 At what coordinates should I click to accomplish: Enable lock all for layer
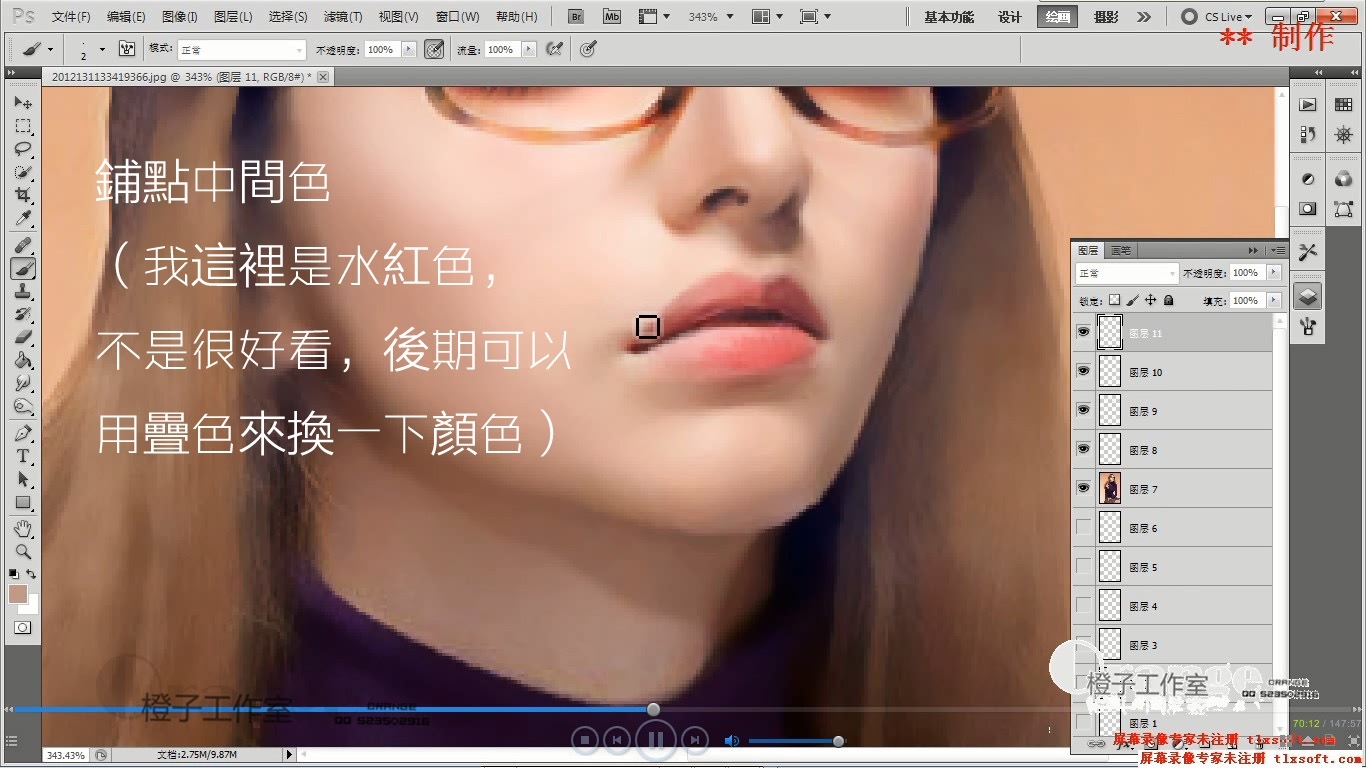(x=1168, y=300)
